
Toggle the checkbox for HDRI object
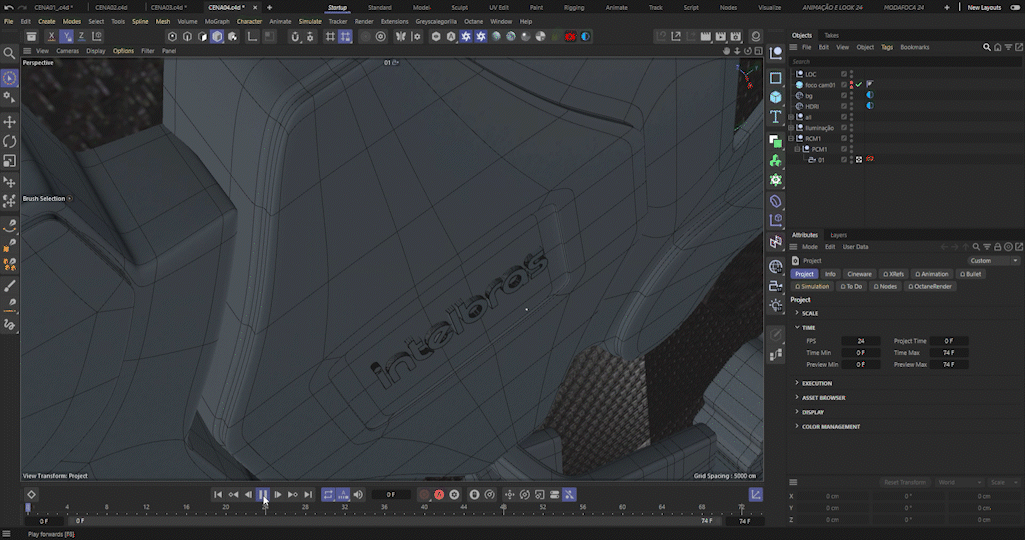pyautogui.click(x=844, y=106)
